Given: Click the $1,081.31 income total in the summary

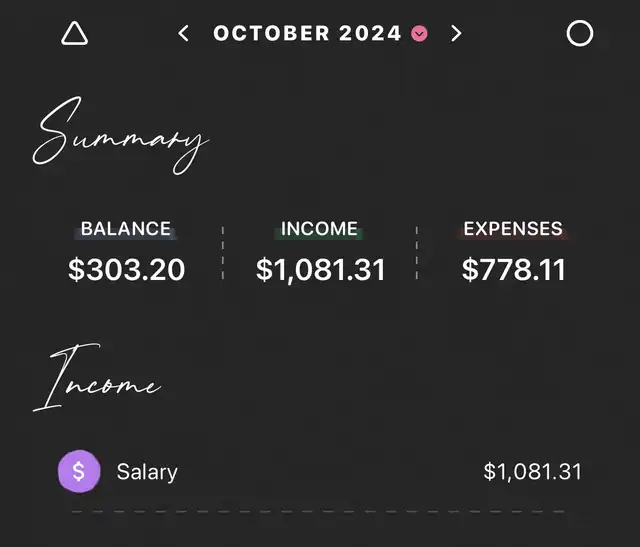Looking at the screenshot, I should pos(320,269).
